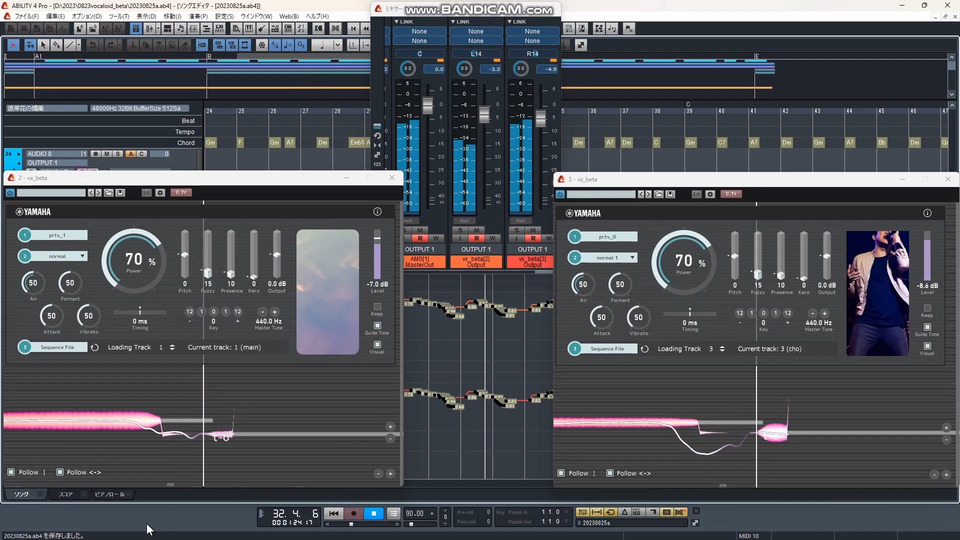Click prtv_0 voice button in right vx_beta
Screen dimensions: 960x540
tap(609, 236)
